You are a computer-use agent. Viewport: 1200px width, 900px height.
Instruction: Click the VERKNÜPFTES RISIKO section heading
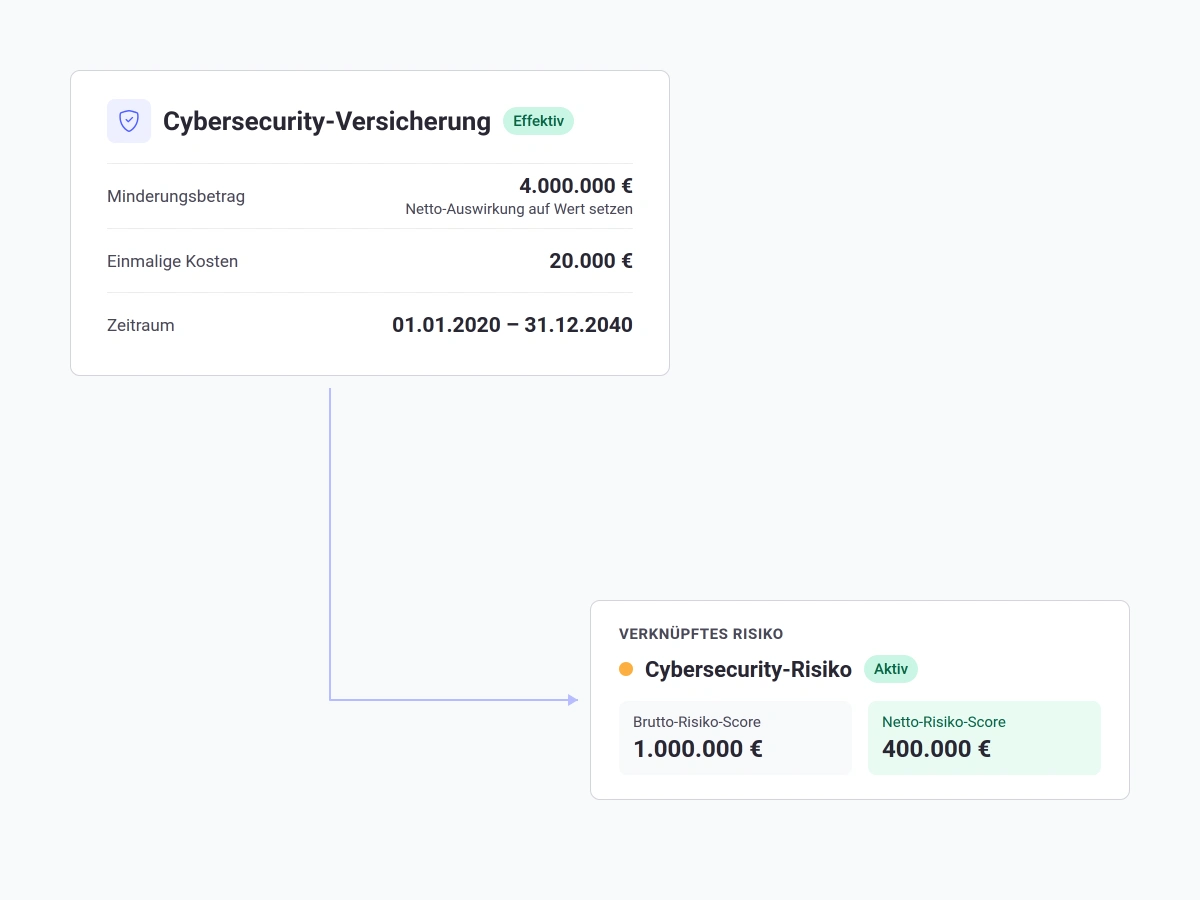(701, 633)
